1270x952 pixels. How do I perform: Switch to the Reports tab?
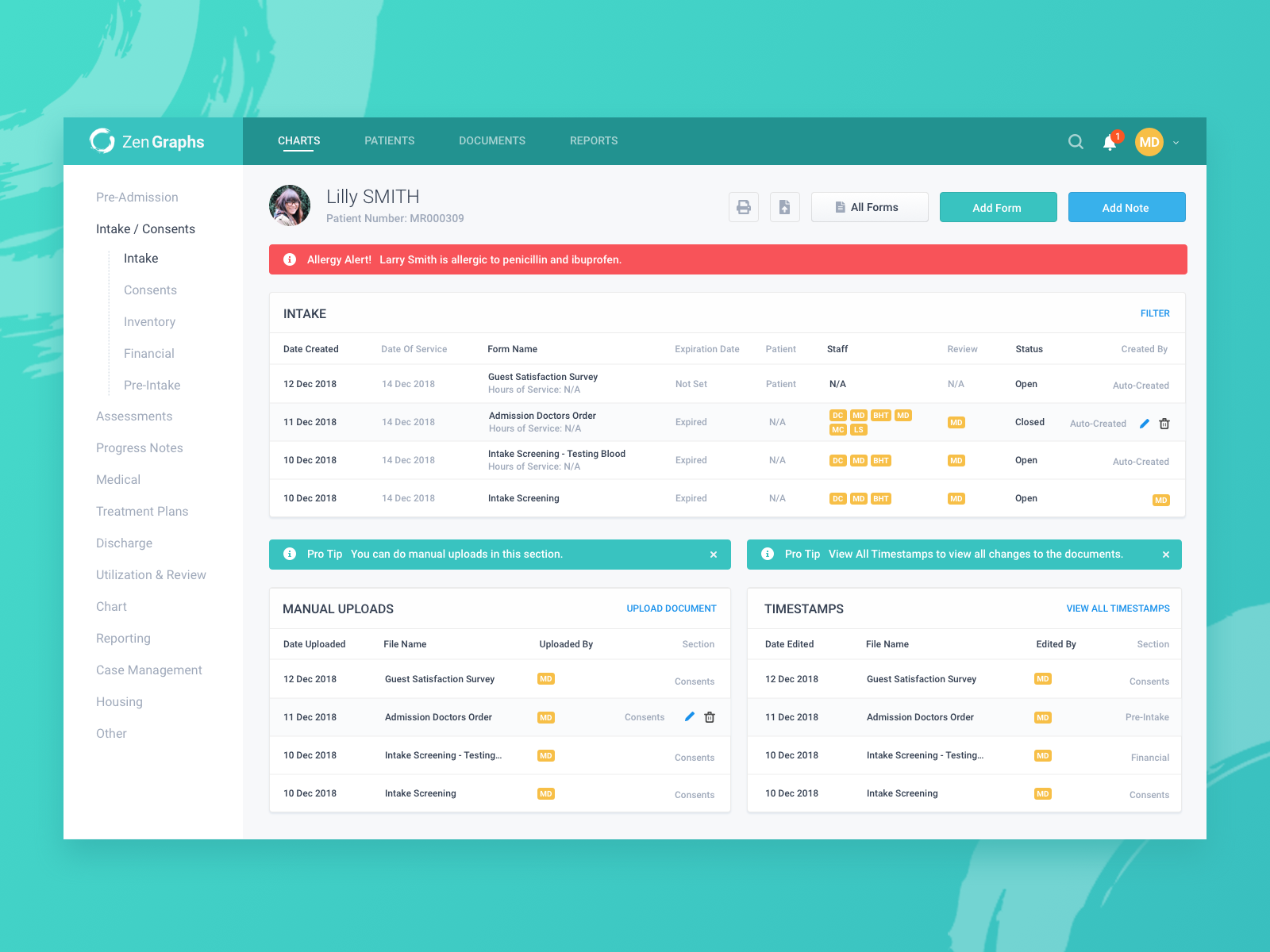(x=593, y=140)
